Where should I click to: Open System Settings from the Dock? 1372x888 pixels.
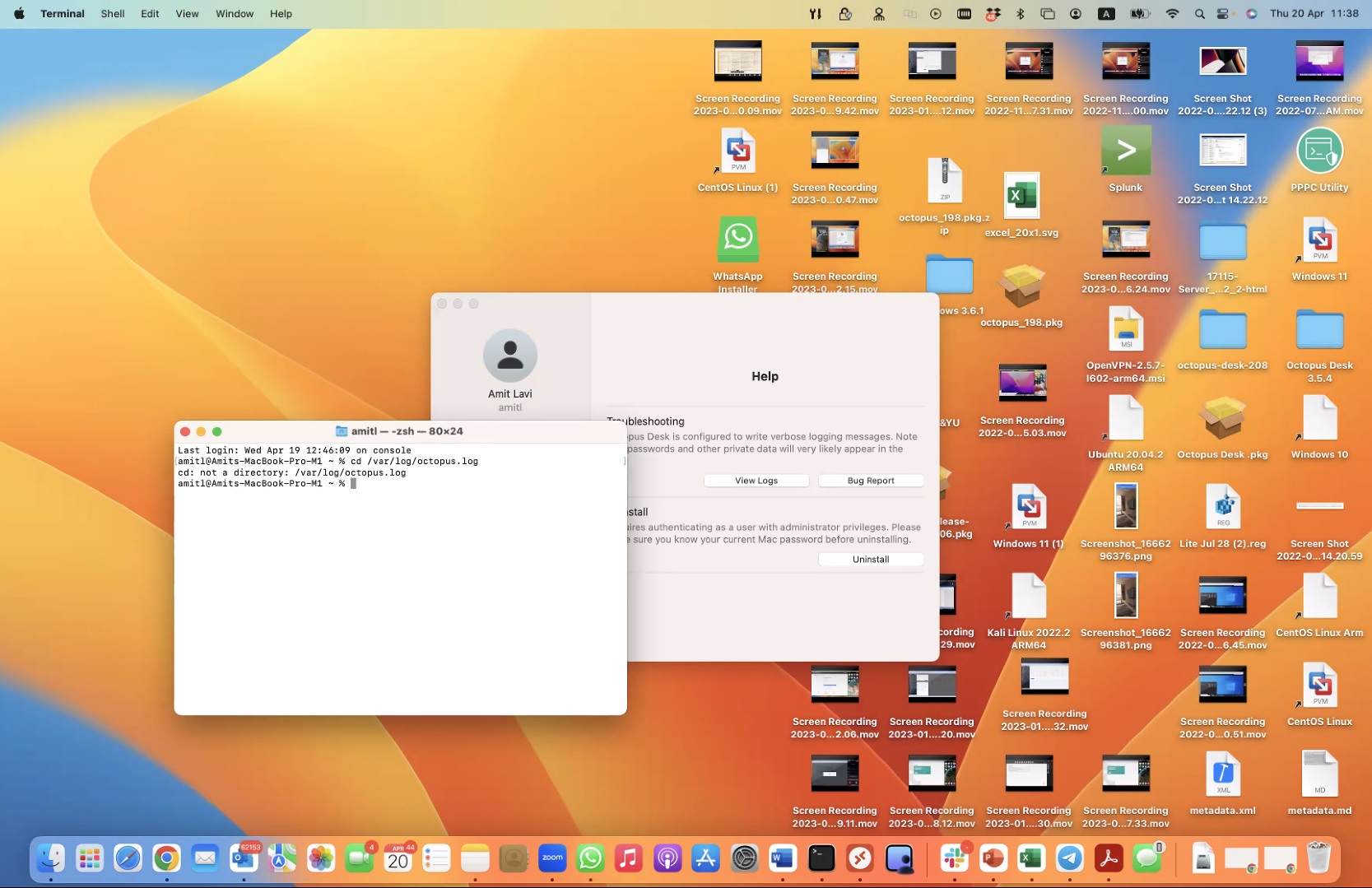pos(744,859)
